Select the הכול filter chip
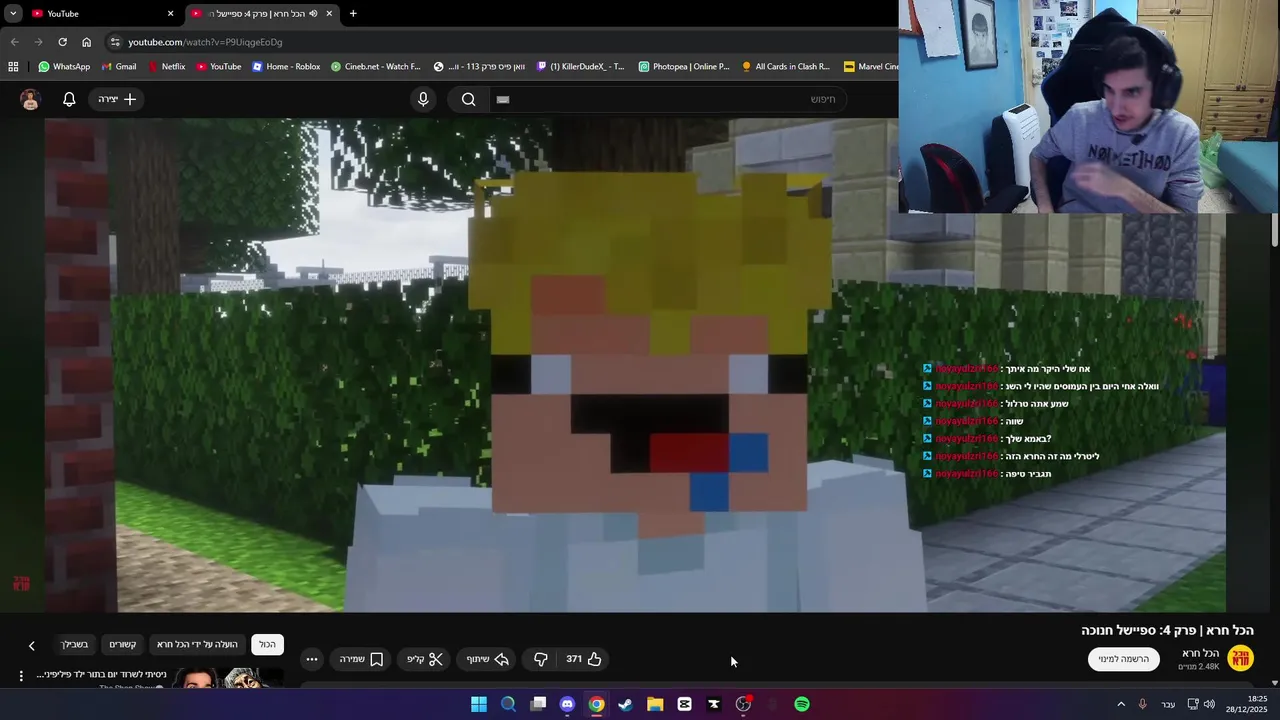 [267, 644]
